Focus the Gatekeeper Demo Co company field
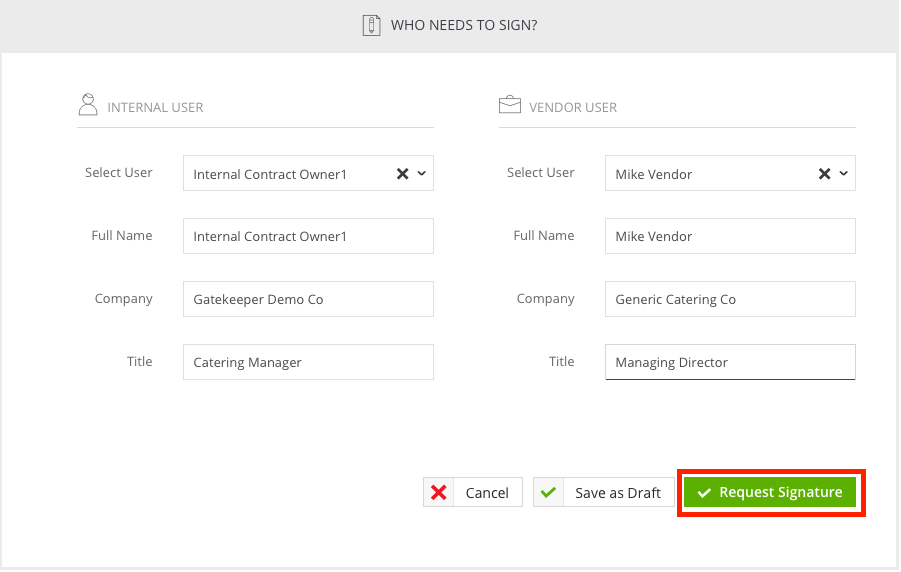This screenshot has width=901, height=572. tap(308, 299)
